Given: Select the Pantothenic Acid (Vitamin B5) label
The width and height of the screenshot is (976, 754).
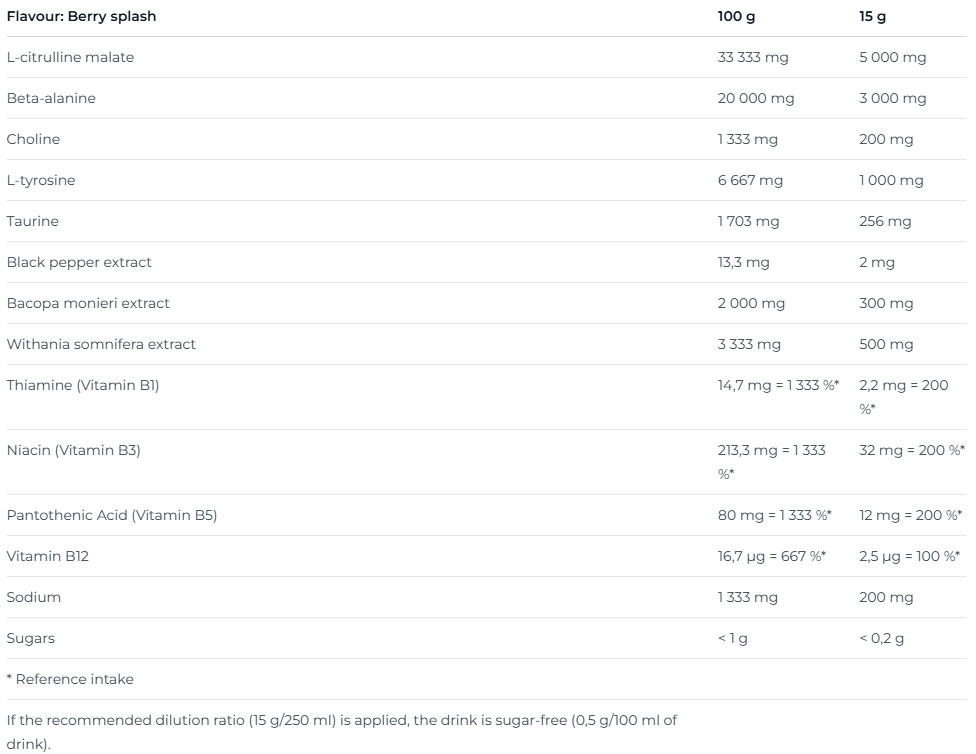Looking at the screenshot, I should pyautogui.click(x=112, y=515).
